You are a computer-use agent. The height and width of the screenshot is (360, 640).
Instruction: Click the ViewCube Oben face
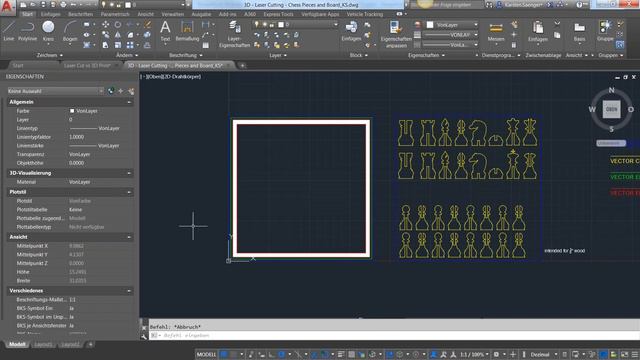point(611,109)
